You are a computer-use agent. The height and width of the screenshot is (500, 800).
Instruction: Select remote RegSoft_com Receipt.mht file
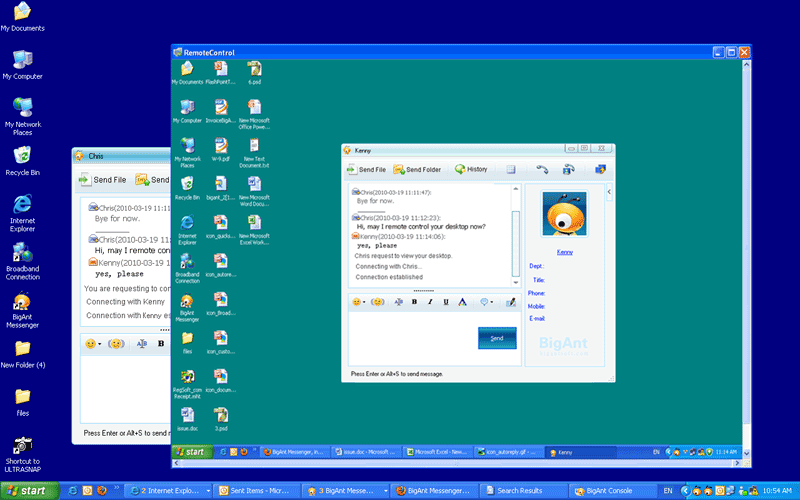coord(187,384)
